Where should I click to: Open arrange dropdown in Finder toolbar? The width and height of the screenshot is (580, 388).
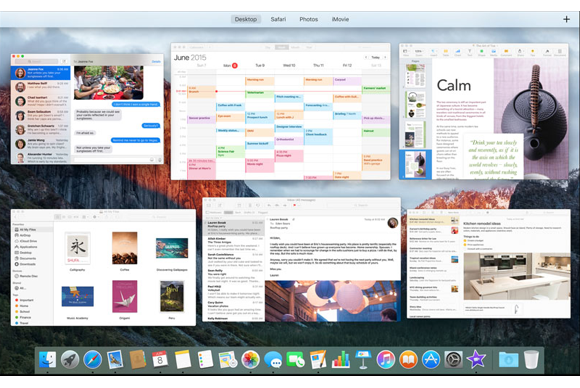point(85,217)
